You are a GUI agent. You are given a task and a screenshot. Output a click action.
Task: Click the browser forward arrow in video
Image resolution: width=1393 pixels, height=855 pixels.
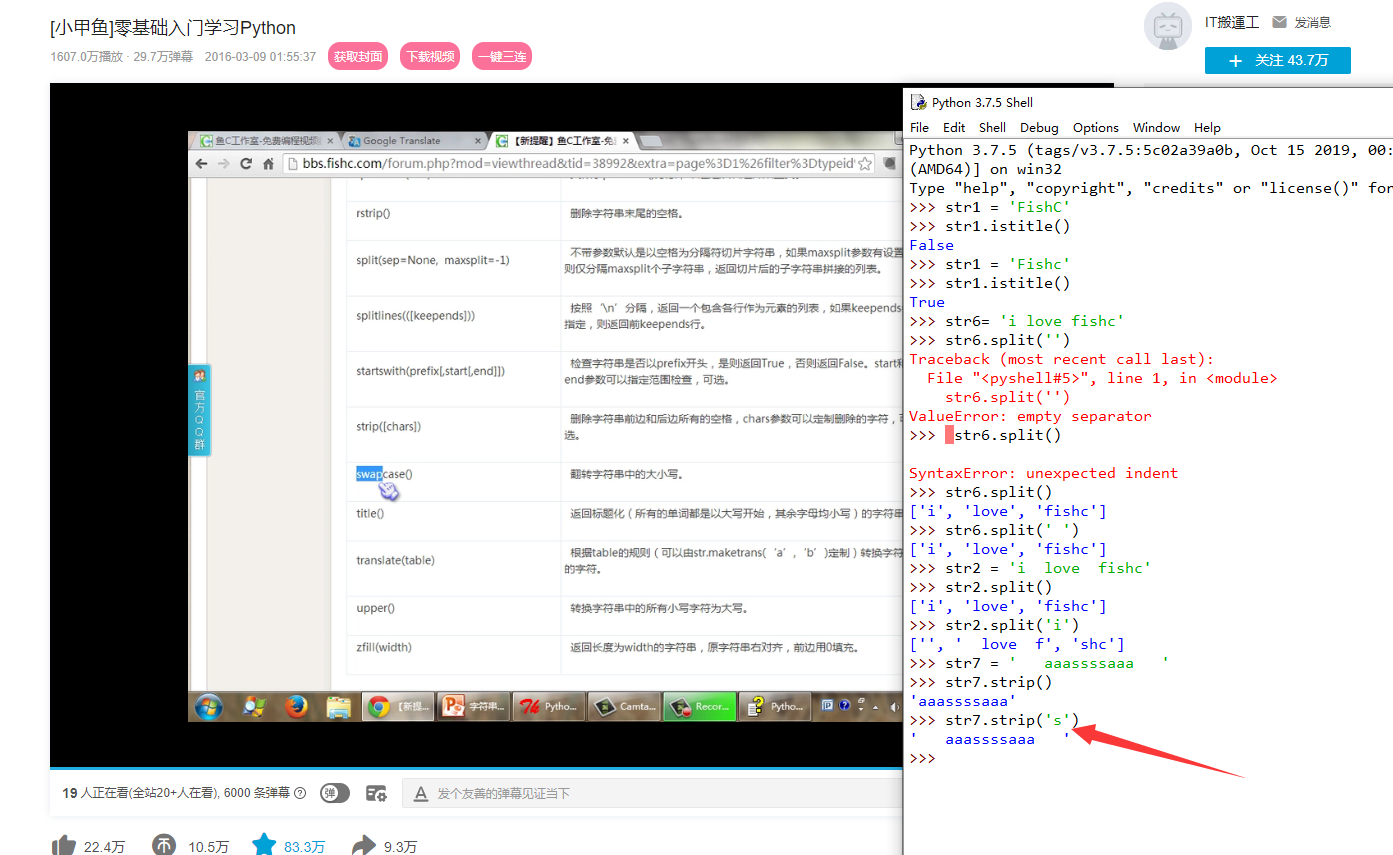click(223, 163)
